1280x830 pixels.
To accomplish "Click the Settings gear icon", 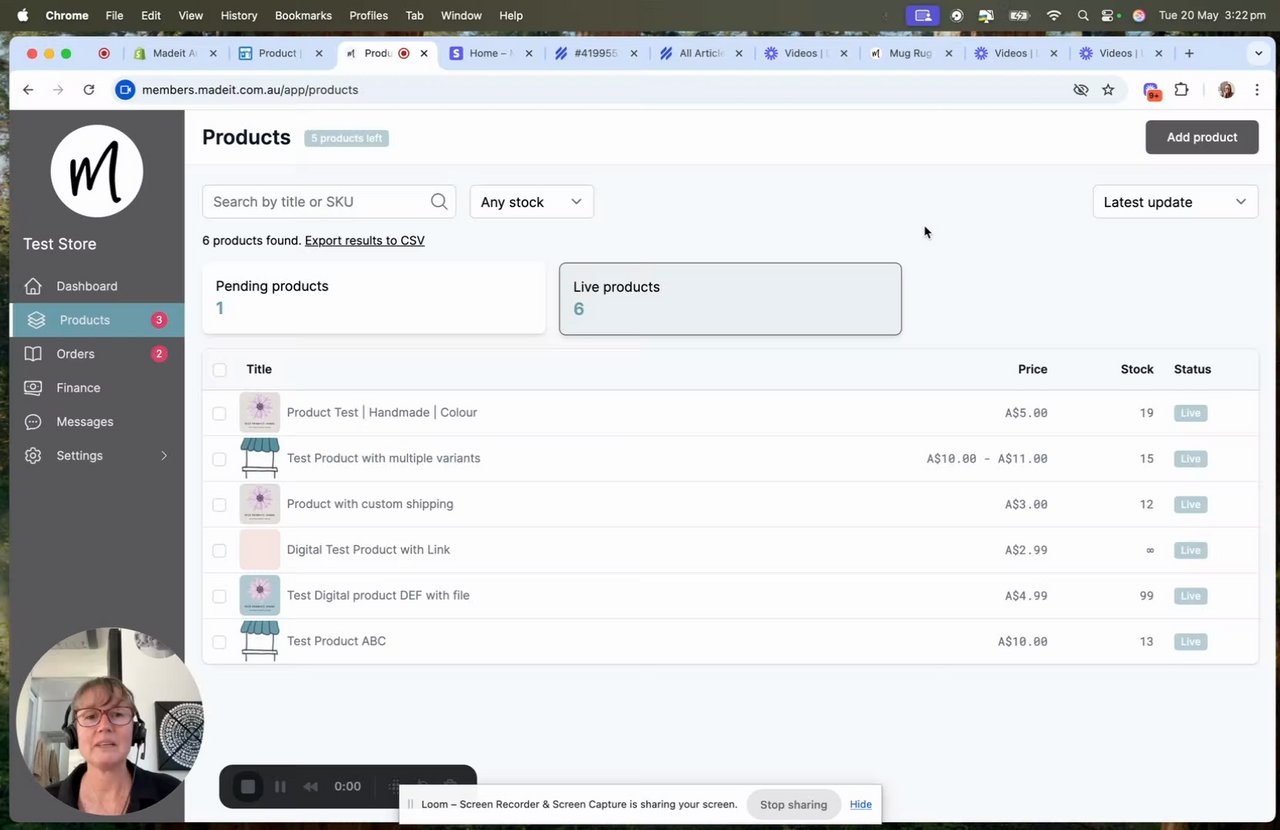I will [33, 456].
